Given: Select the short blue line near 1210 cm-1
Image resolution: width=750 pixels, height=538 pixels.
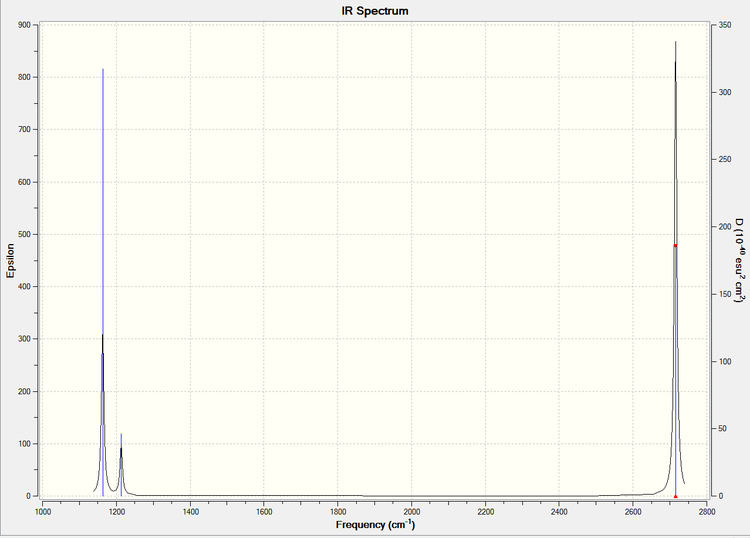Looking at the screenshot, I should click(121, 465).
